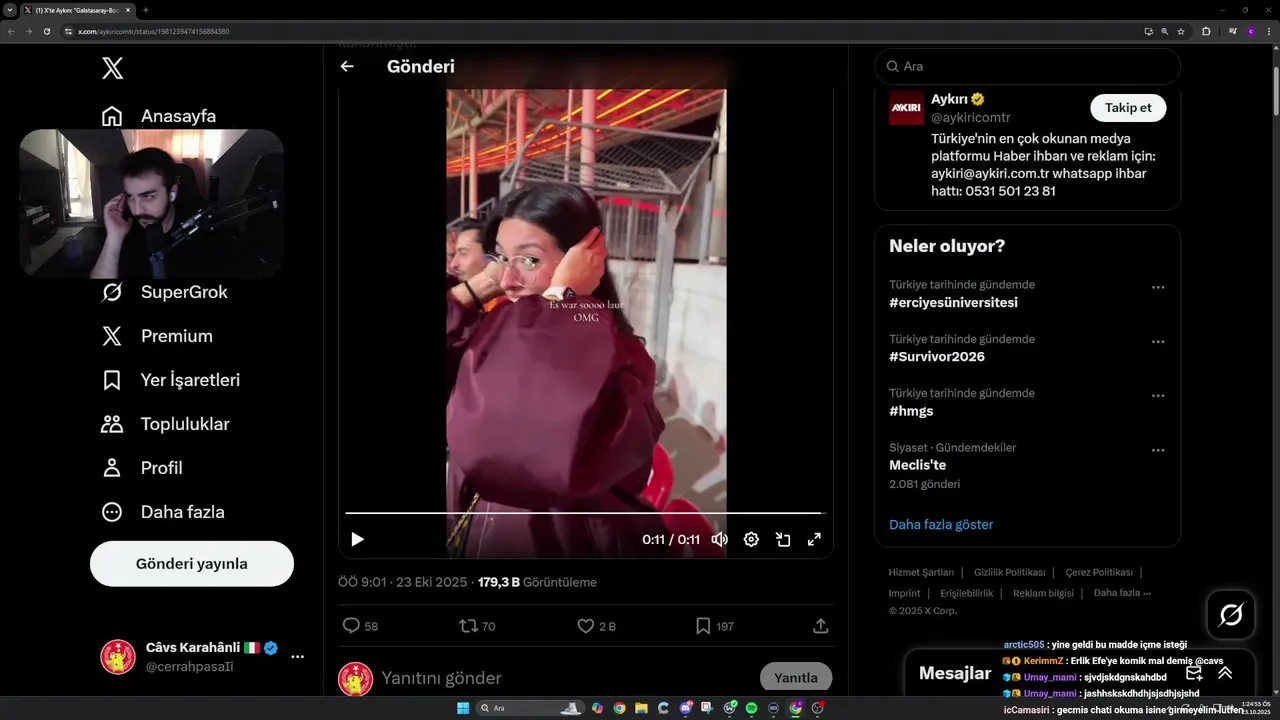The width and height of the screenshot is (1280, 720).
Task: Open the browser tab search dropdown
Action: coord(9,10)
